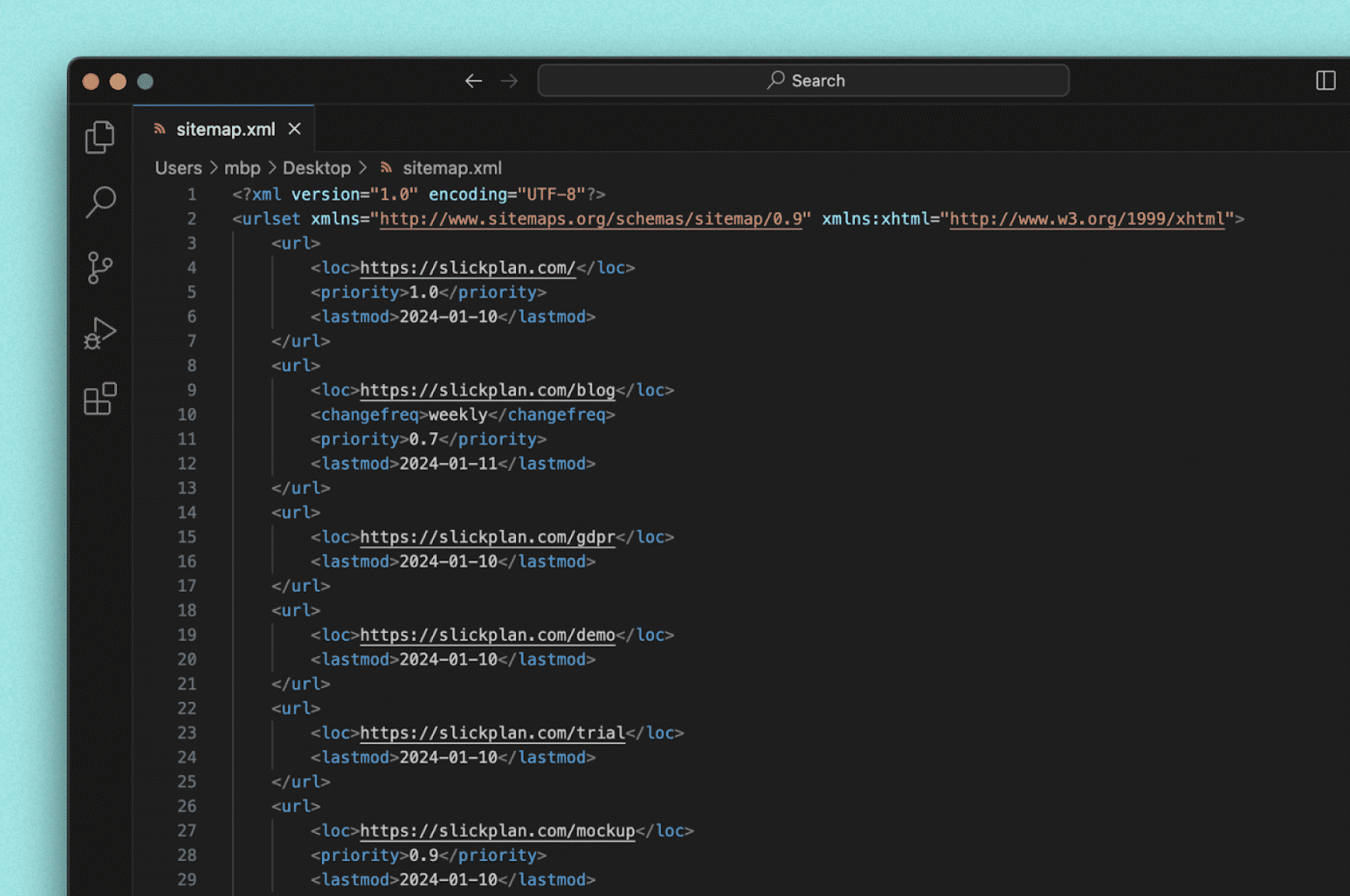Open the Search view in activity bar
The width and height of the screenshot is (1350, 896).
click(x=100, y=202)
